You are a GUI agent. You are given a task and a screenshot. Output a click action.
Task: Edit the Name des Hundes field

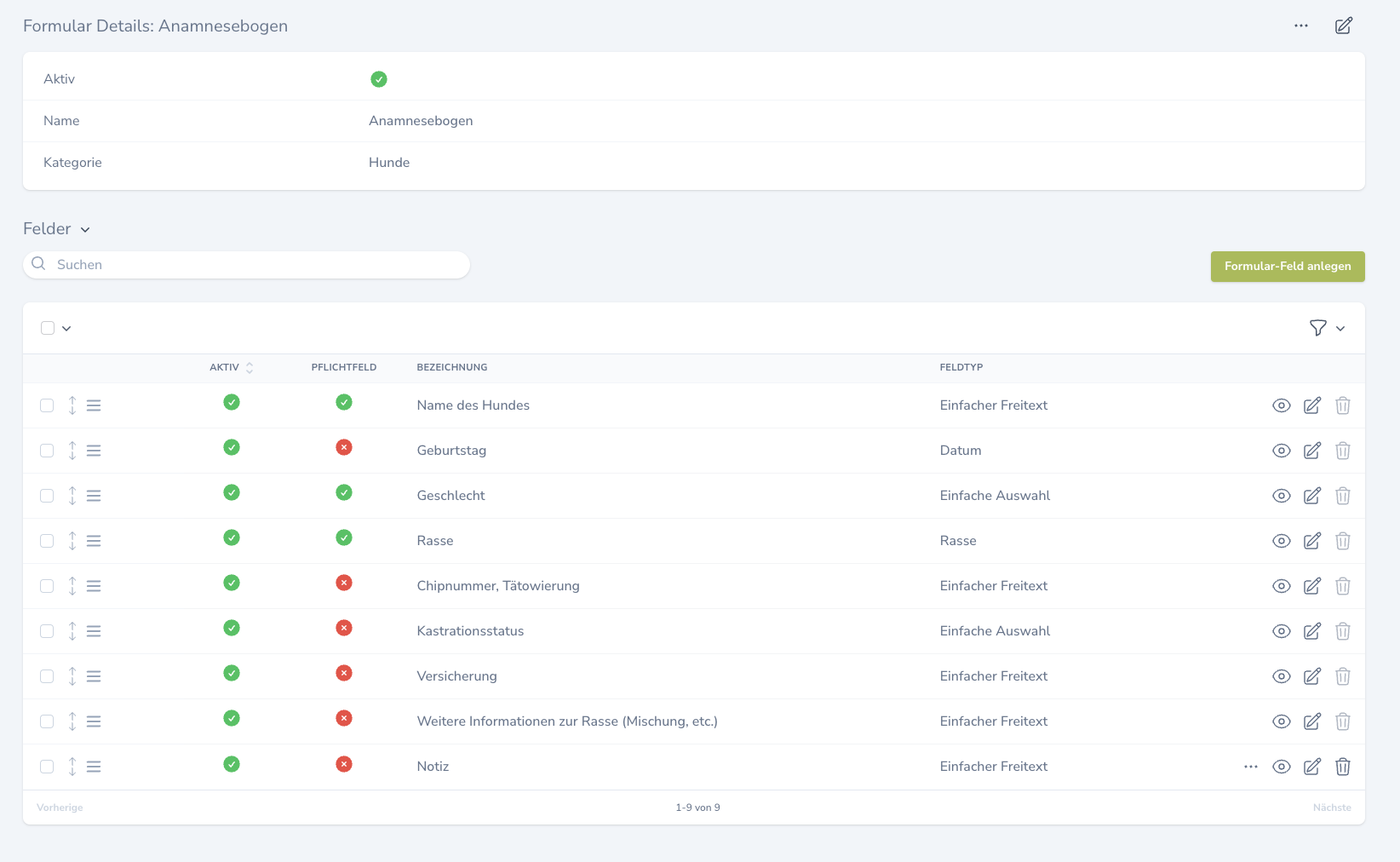tap(1312, 405)
